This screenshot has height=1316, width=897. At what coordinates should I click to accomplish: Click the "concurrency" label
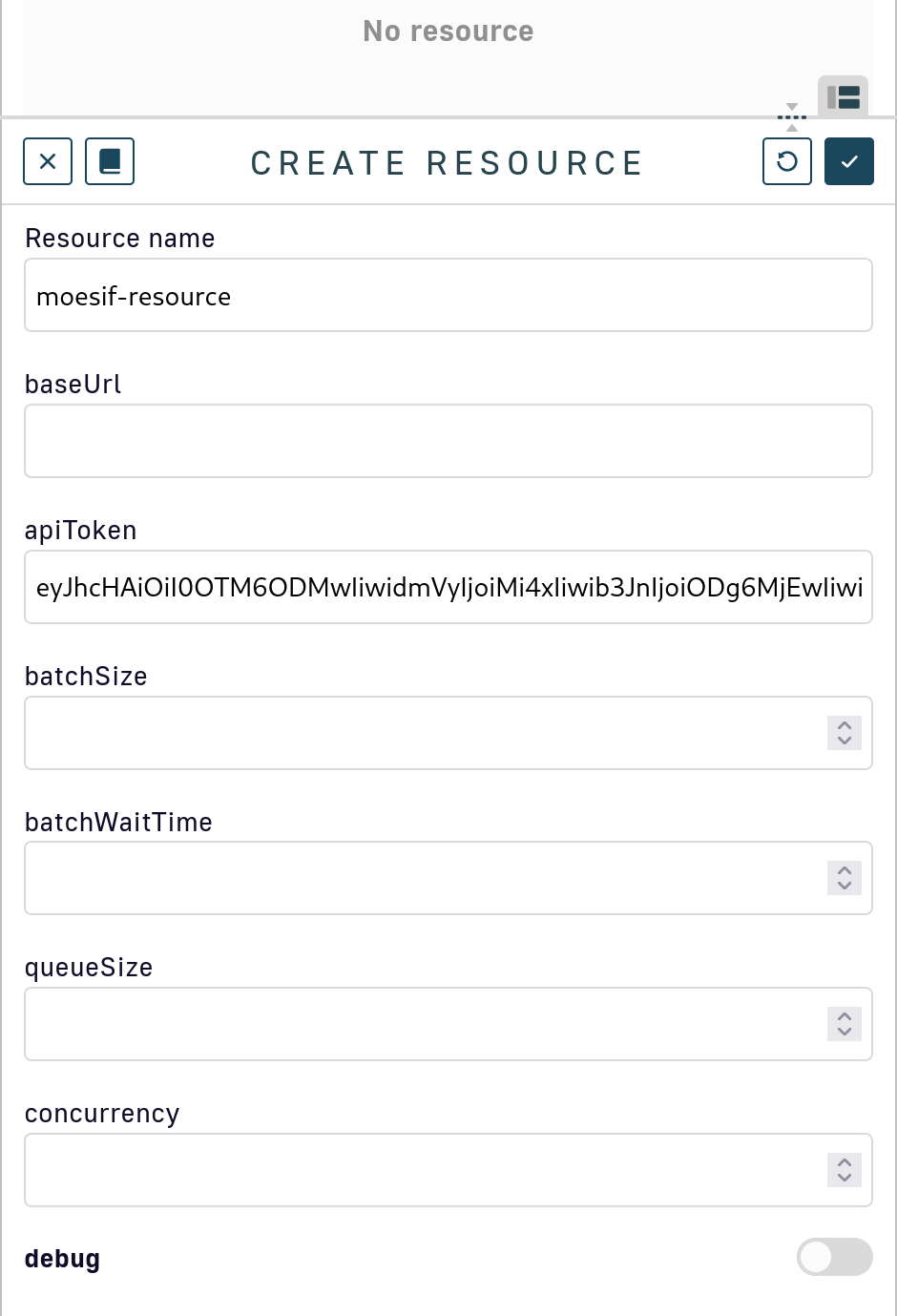(102, 1115)
